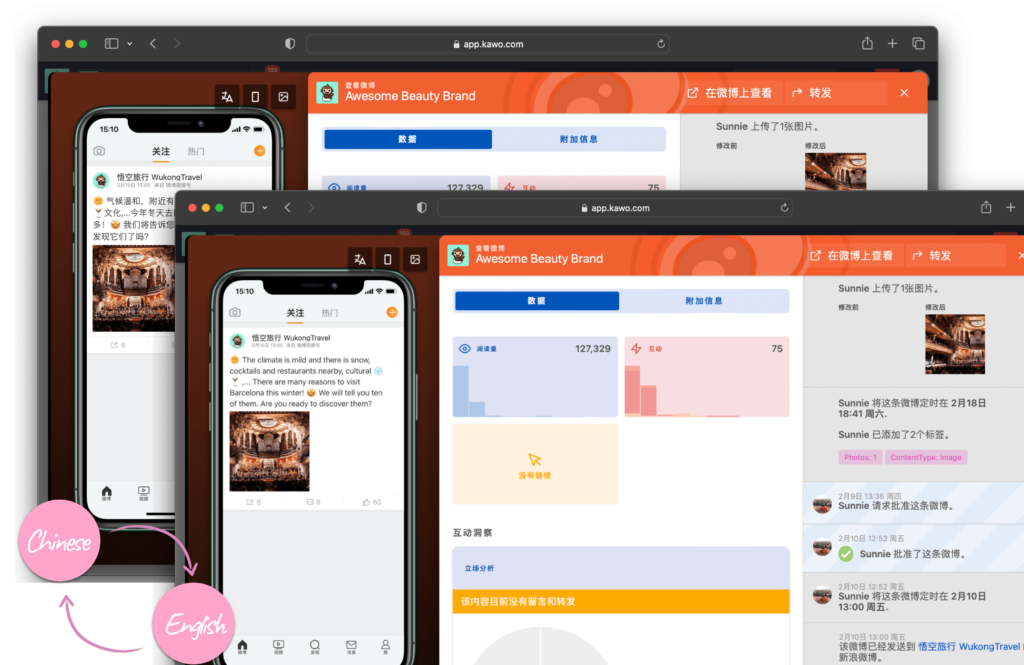Viewport: 1024px width, 665px height.
Task: Open the image view icon in front window
Action: click(415, 259)
